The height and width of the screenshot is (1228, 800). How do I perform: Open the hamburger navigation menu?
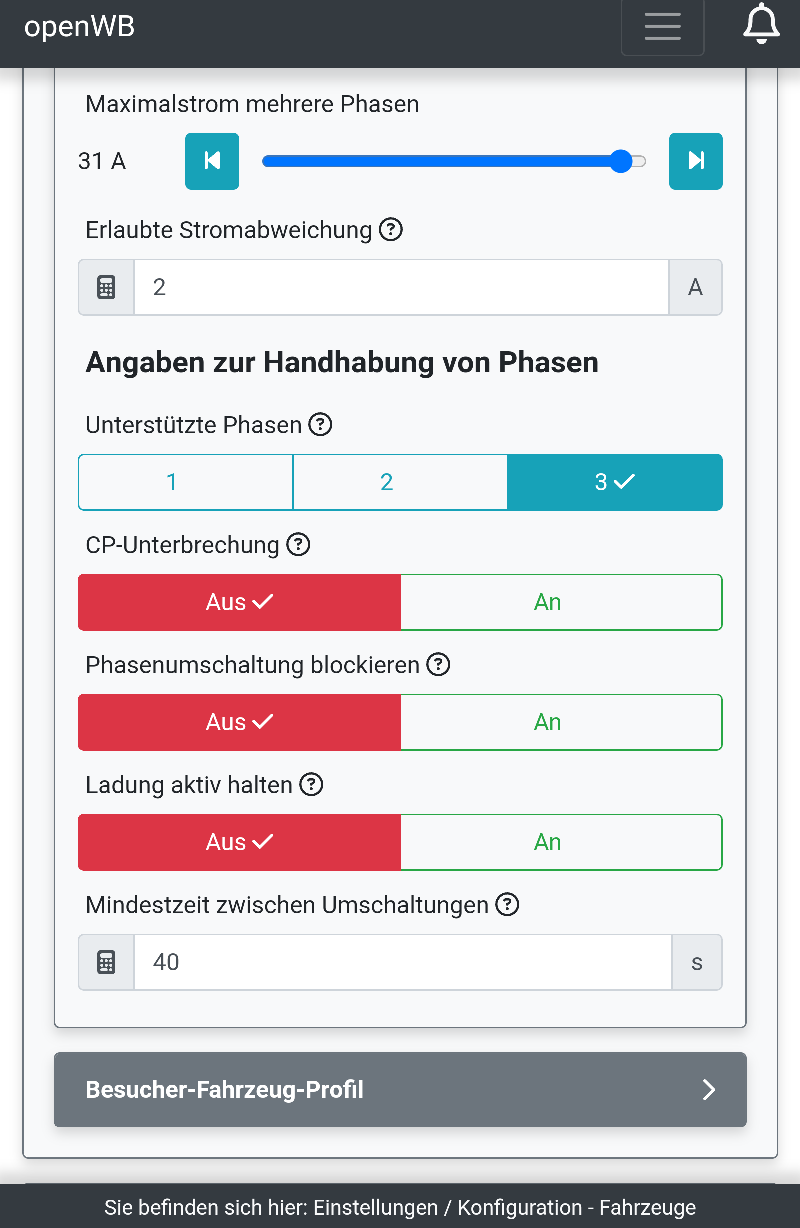click(662, 26)
